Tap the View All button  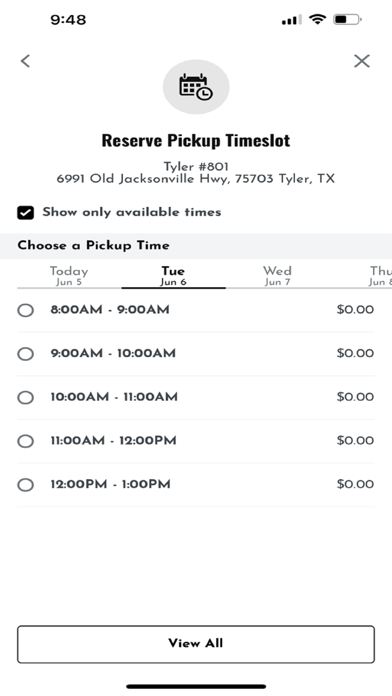point(196,644)
